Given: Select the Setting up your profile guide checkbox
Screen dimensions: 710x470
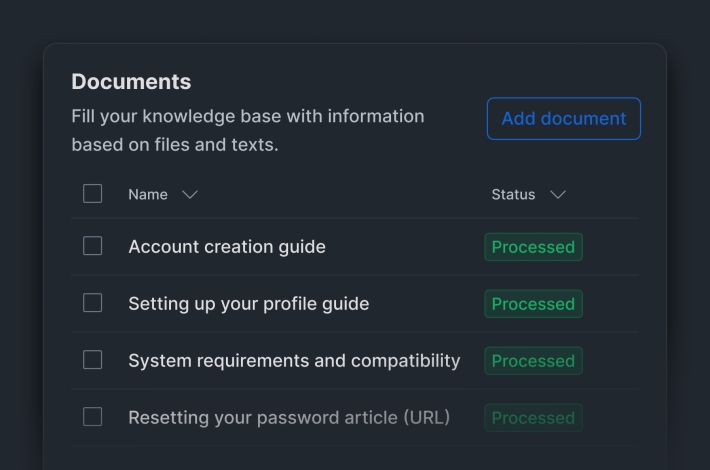Looking at the screenshot, I should tap(93, 303).
